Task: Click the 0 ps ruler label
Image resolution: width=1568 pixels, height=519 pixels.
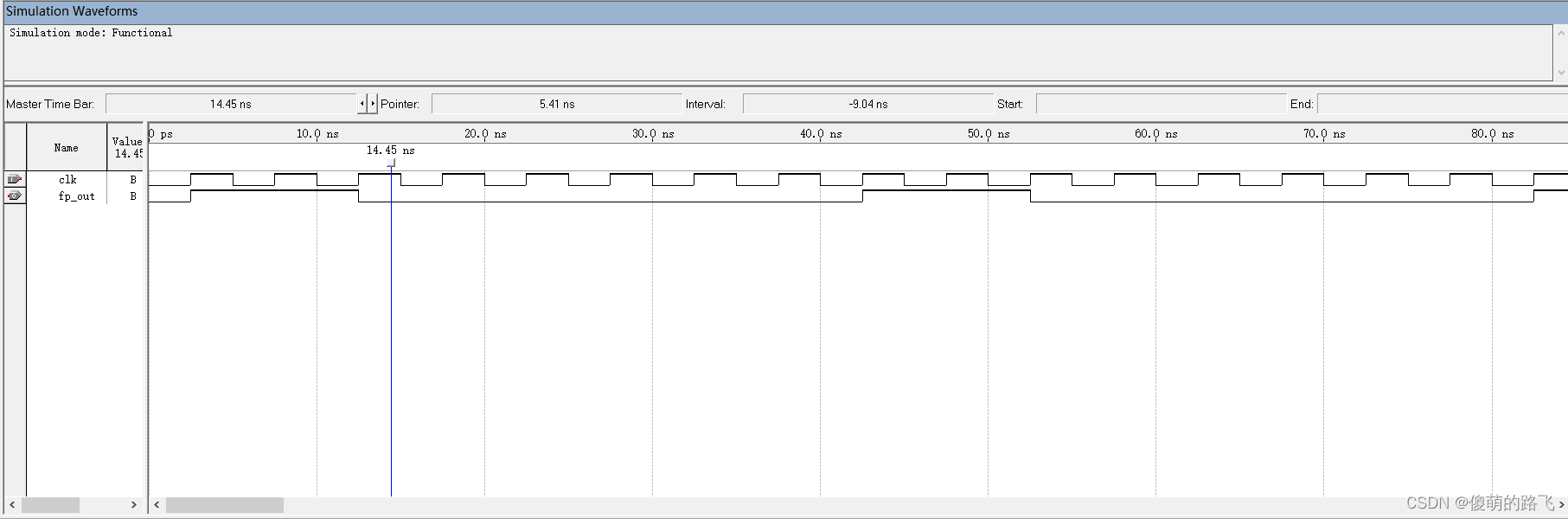Action: coord(161,134)
